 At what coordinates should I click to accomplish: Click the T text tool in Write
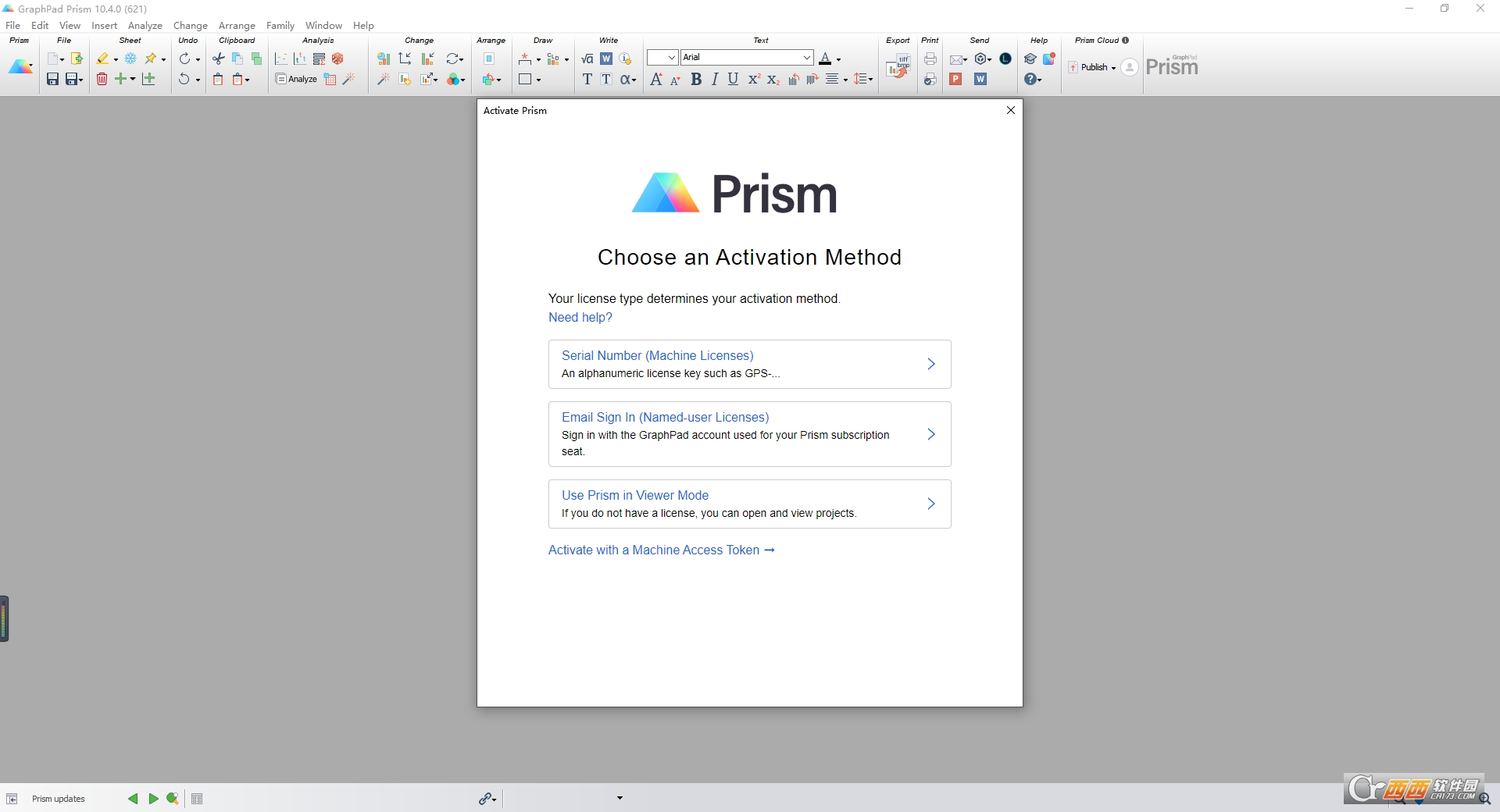coord(587,79)
